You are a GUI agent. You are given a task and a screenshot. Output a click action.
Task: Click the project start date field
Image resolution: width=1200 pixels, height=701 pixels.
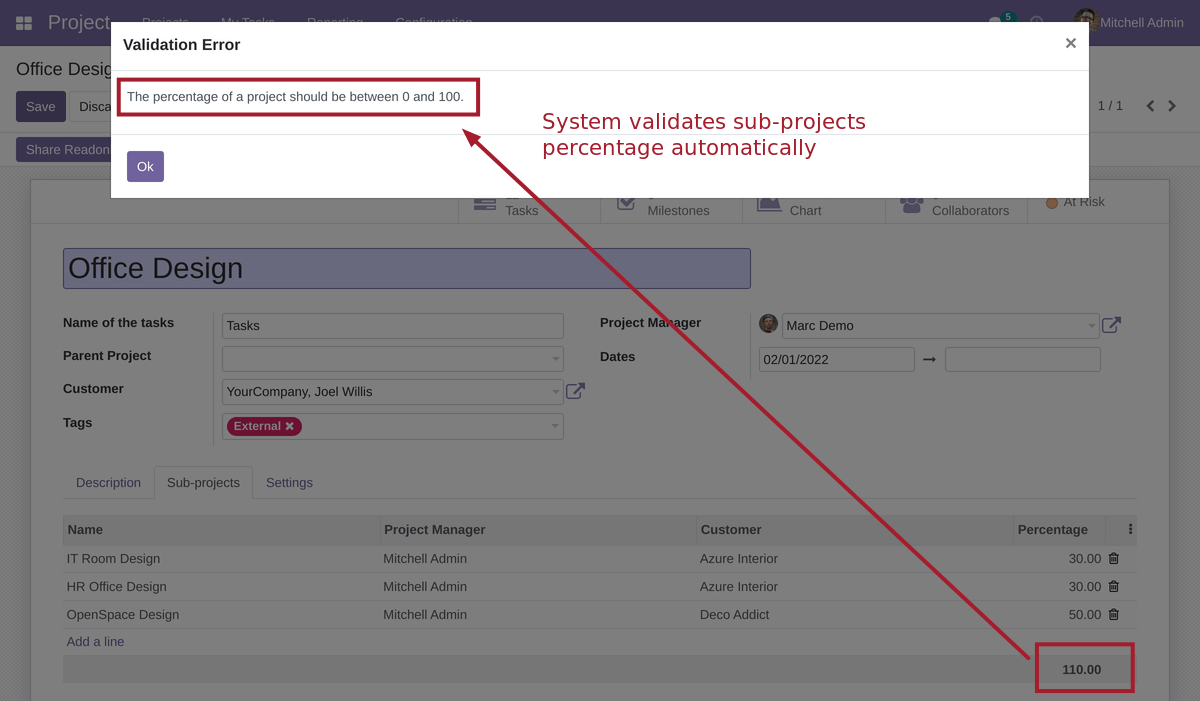tap(836, 359)
